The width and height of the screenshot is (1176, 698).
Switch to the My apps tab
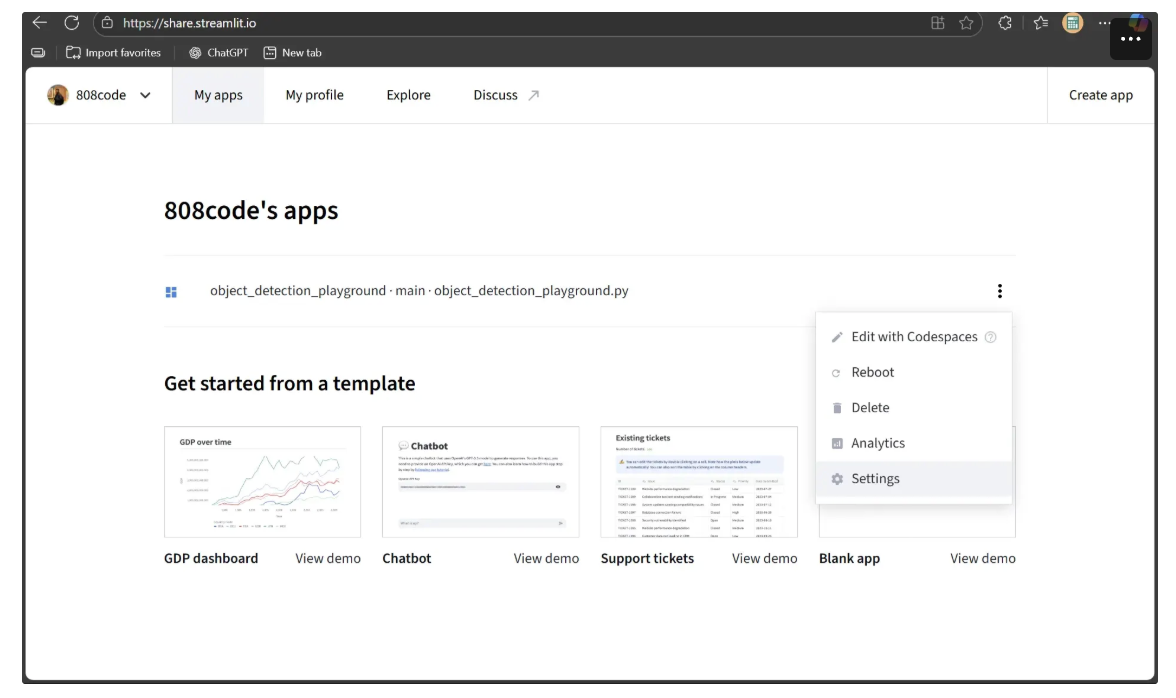(x=218, y=95)
